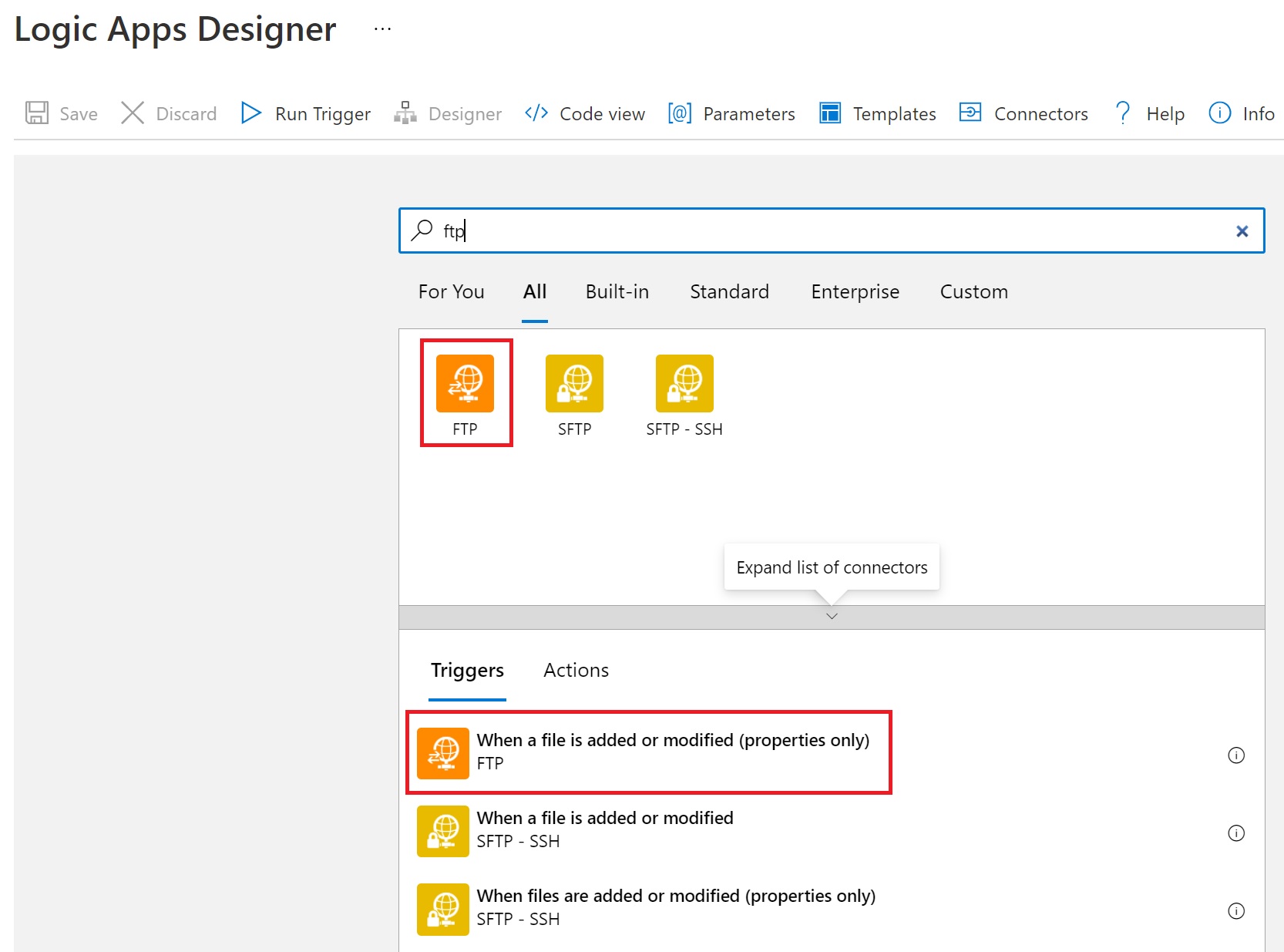Open the Connectors toolbar item

pyautogui.click(x=1024, y=114)
